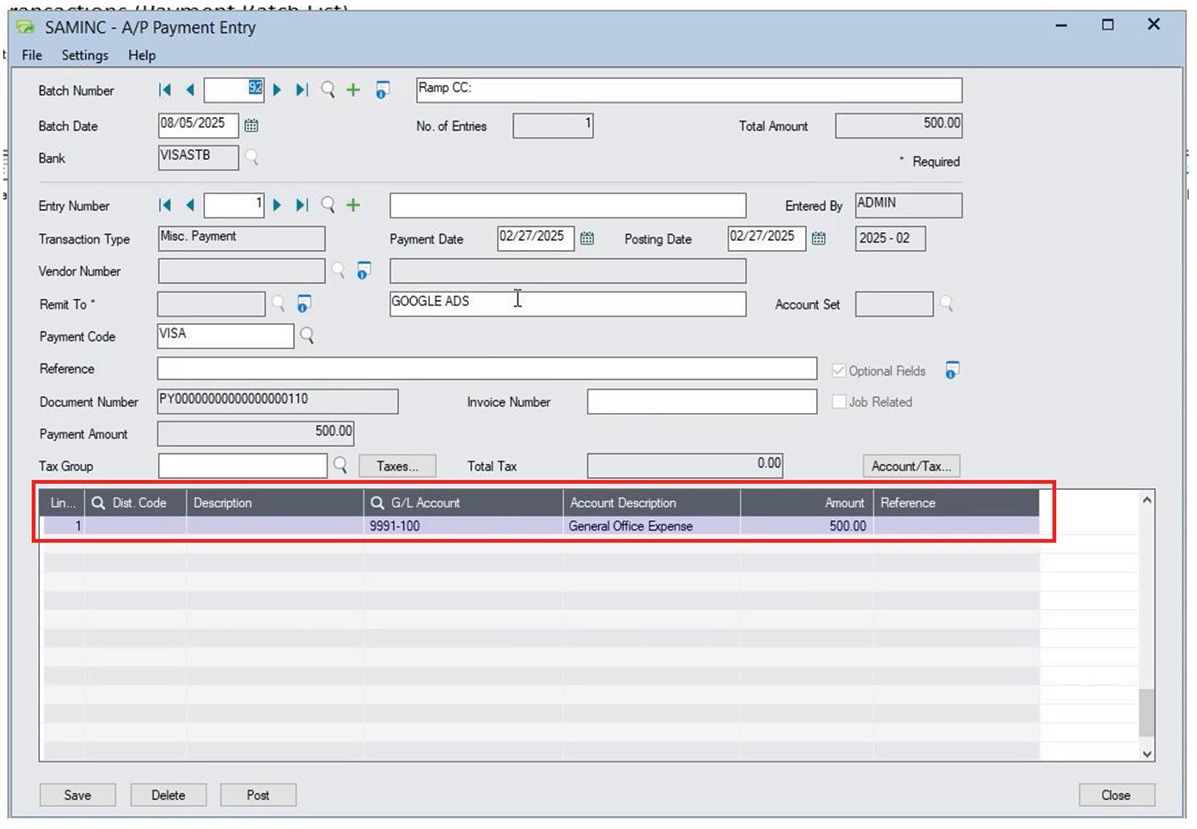This screenshot has height=829, width=1197.
Task: Enable the Optional Fields checkbox
Action: (x=838, y=370)
